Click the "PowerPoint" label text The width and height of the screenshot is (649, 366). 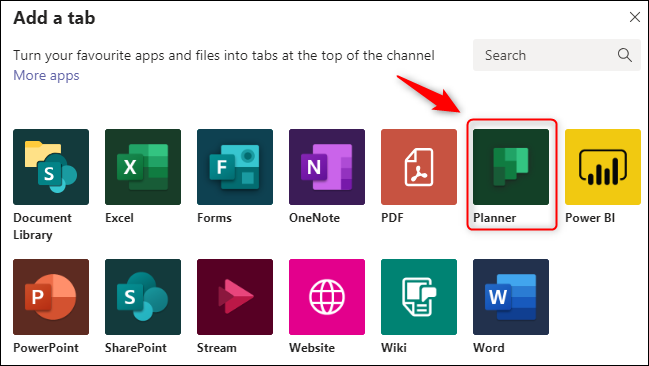[46, 348]
